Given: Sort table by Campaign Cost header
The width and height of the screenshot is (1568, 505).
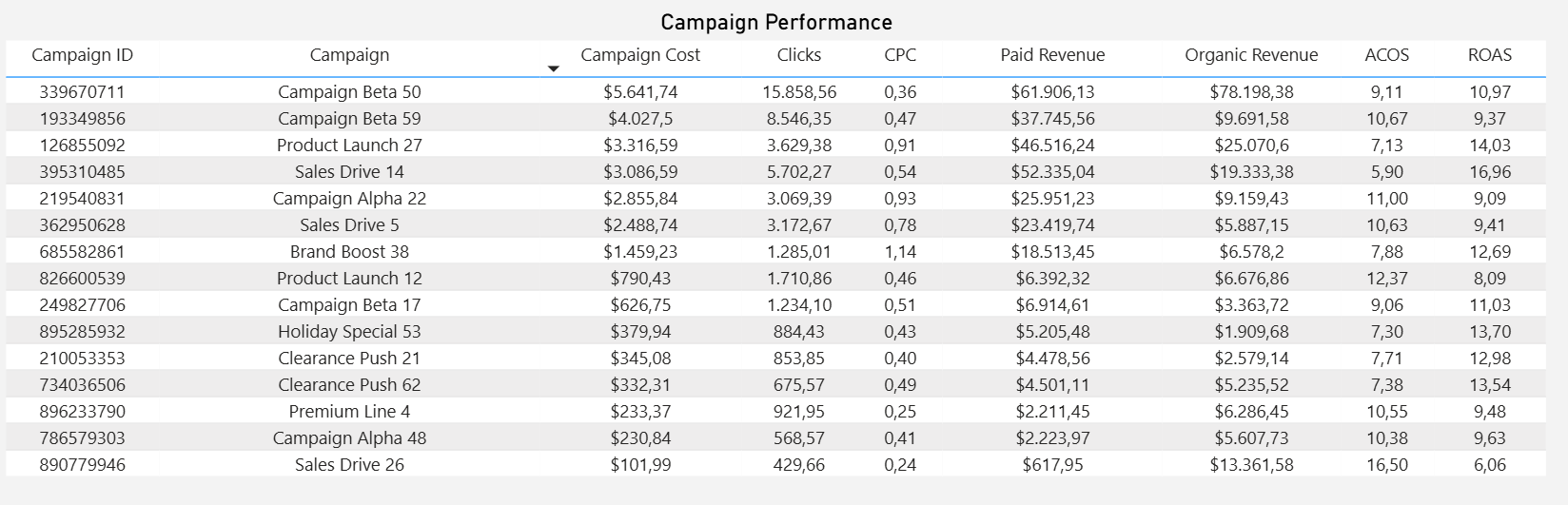Looking at the screenshot, I should [640, 55].
